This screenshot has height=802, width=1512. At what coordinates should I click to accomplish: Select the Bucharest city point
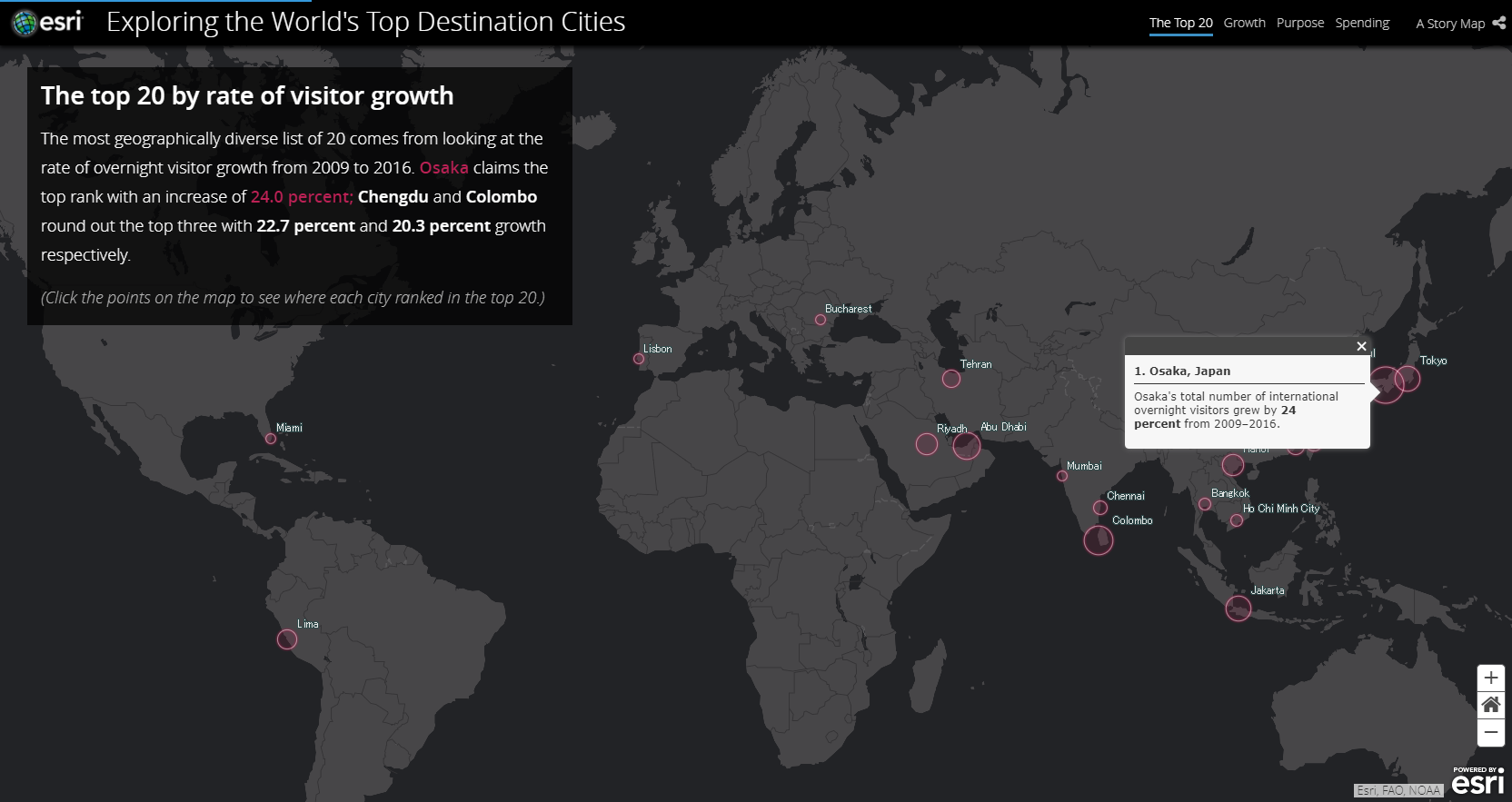[820, 320]
